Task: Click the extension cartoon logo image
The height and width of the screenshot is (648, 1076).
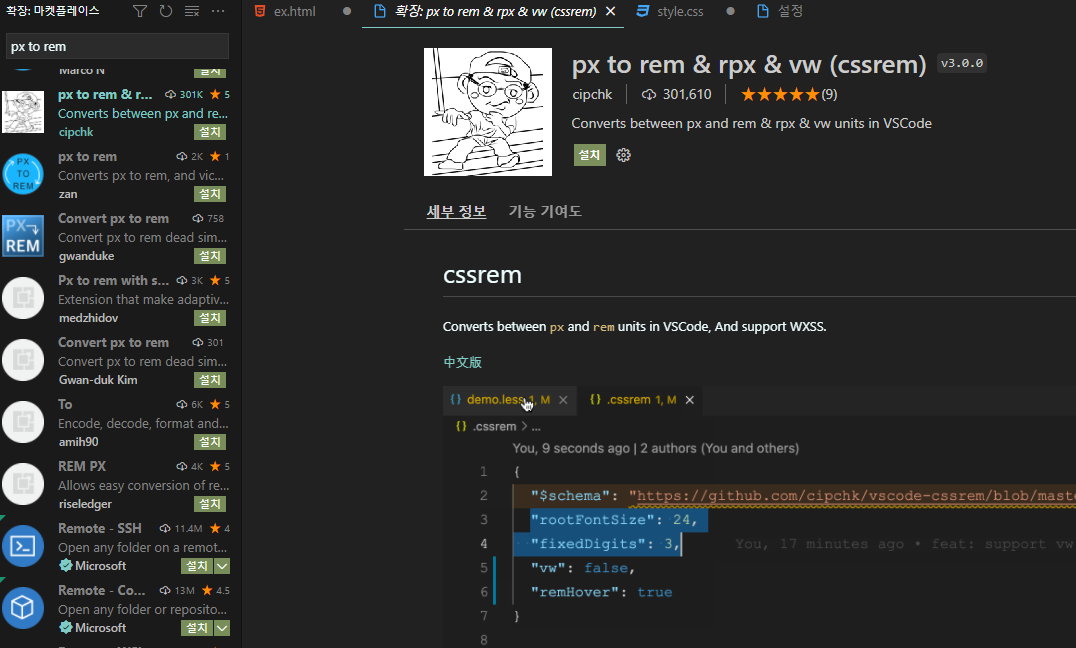Action: tap(488, 112)
